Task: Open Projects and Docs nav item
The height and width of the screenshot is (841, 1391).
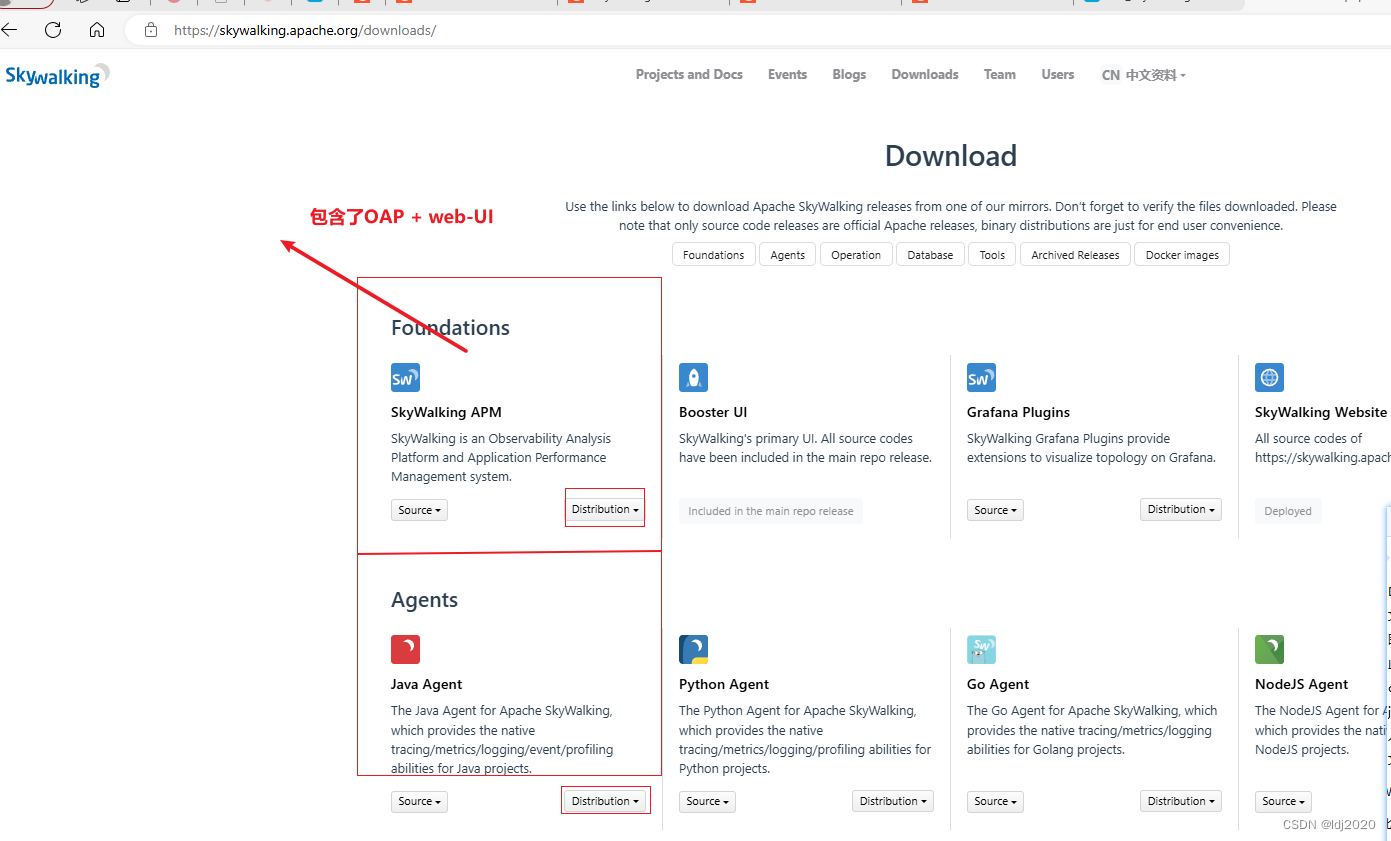Action: [689, 74]
